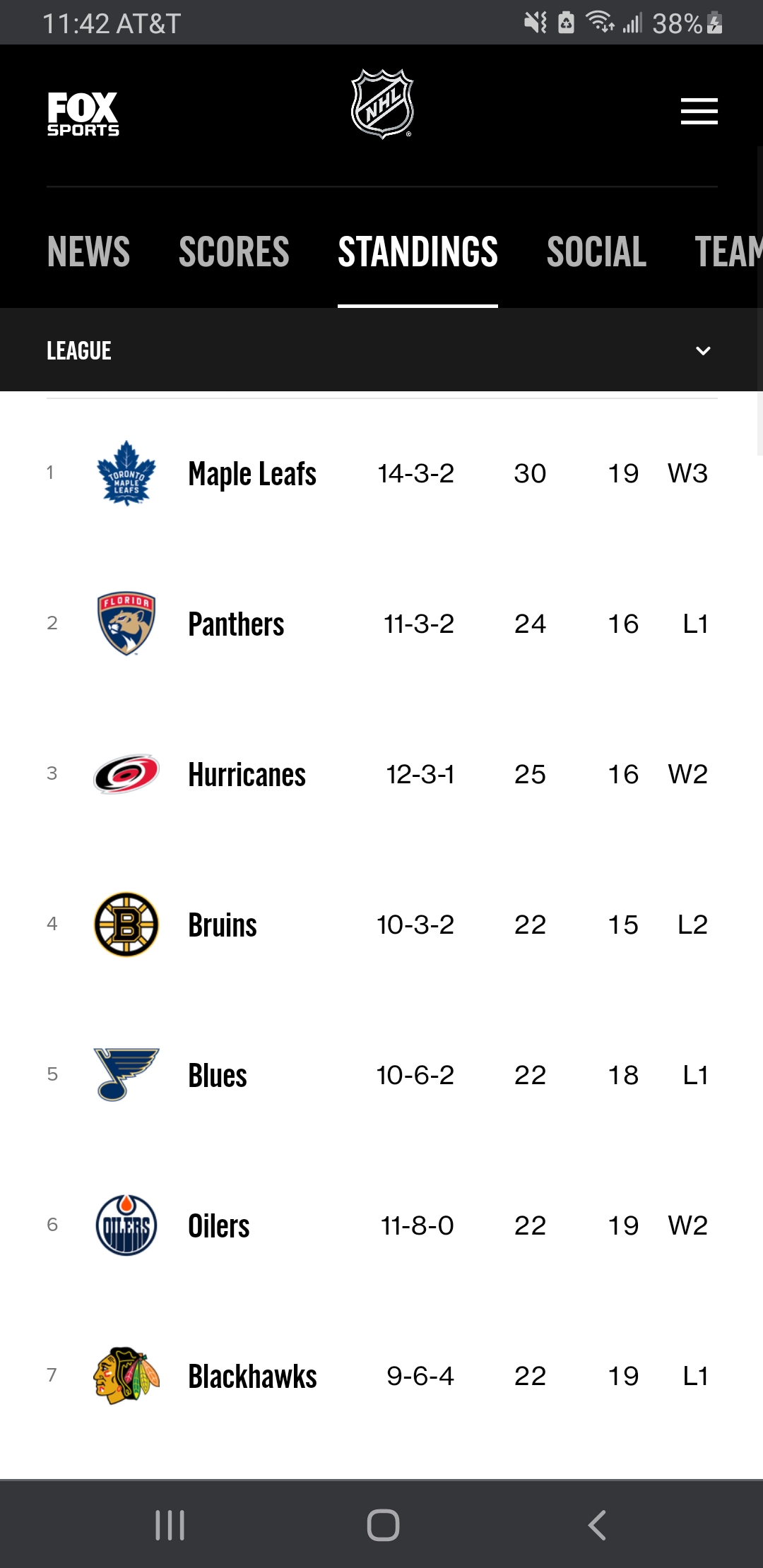Tap the Toronto Maple Leafs logo
Screen dimensions: 763x1568
click(x=126, y=473)
